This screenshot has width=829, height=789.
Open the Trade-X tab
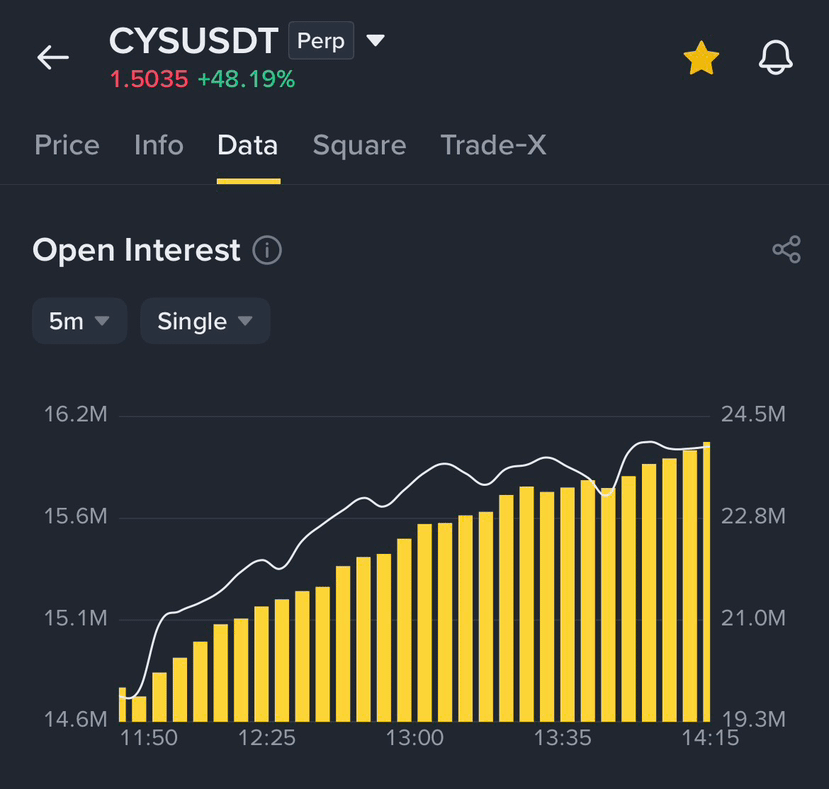pos(493,145)
